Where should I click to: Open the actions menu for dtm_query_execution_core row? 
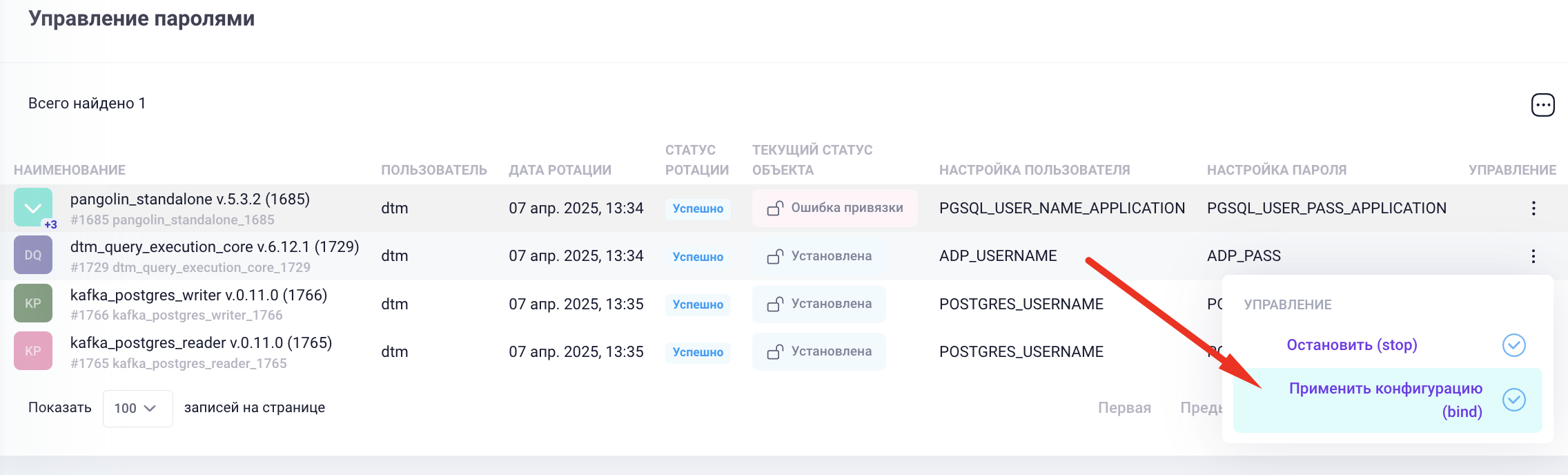tap(1533, 256)
